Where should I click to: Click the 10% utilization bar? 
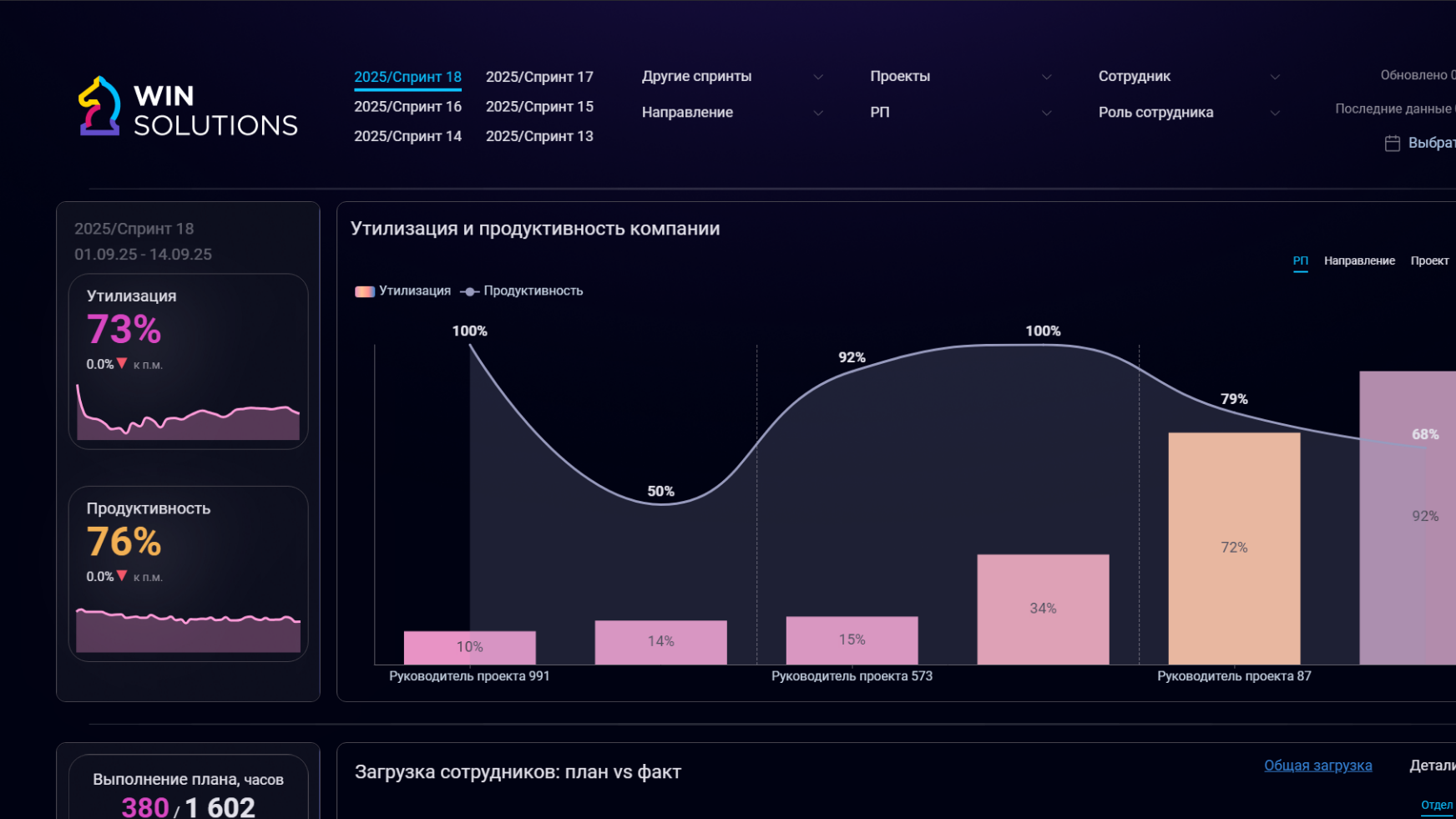[469, 648]
